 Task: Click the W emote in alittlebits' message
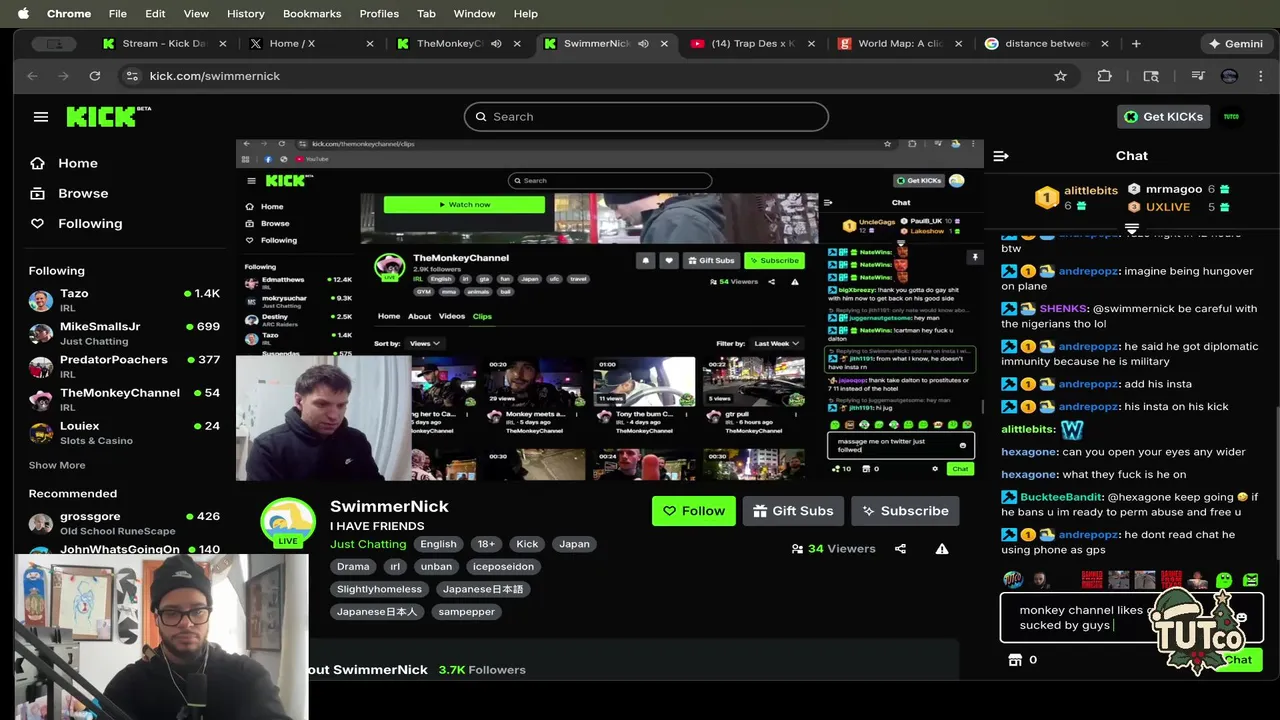(x=1072, y=430)
